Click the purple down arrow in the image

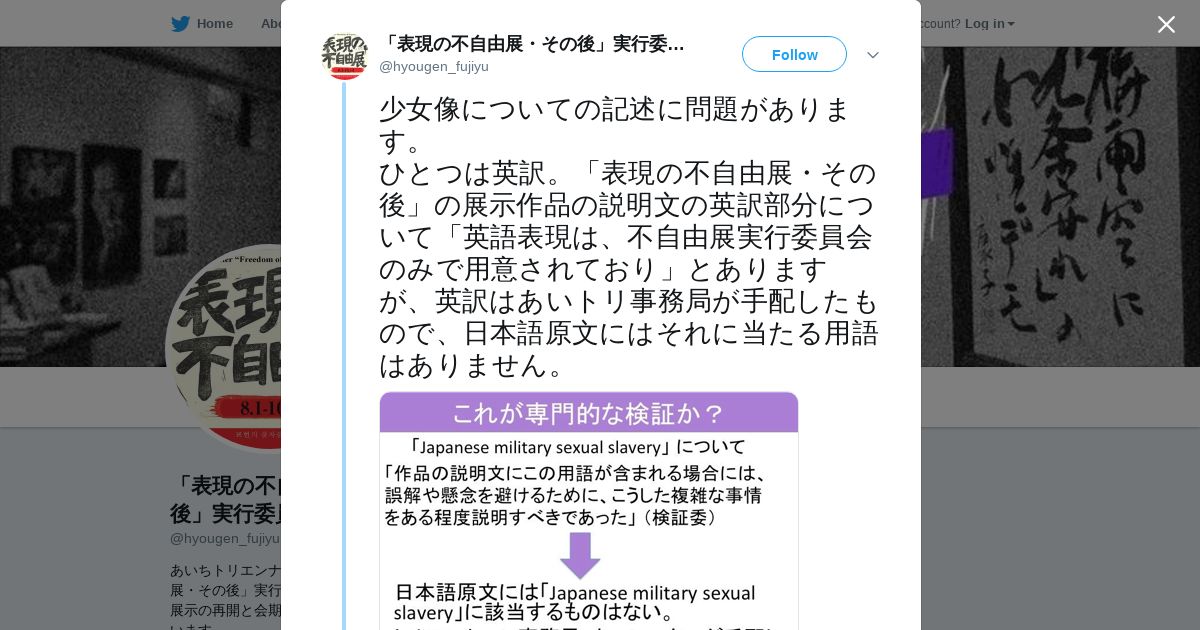pos(580,554)
